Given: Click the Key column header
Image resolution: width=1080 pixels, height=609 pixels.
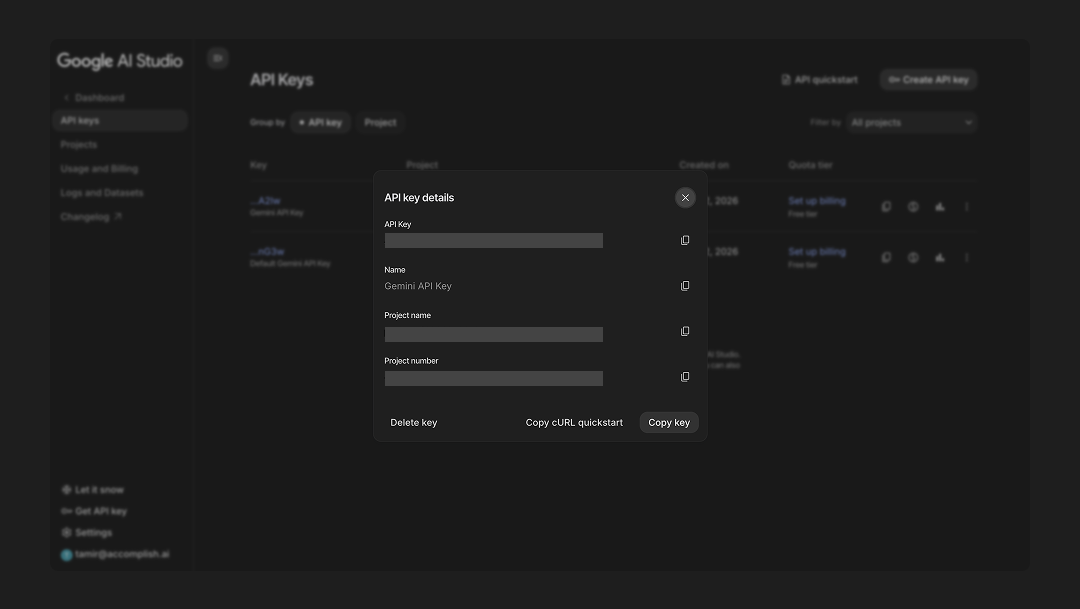Looking at the screenshot, I should [x=258, y=165].
